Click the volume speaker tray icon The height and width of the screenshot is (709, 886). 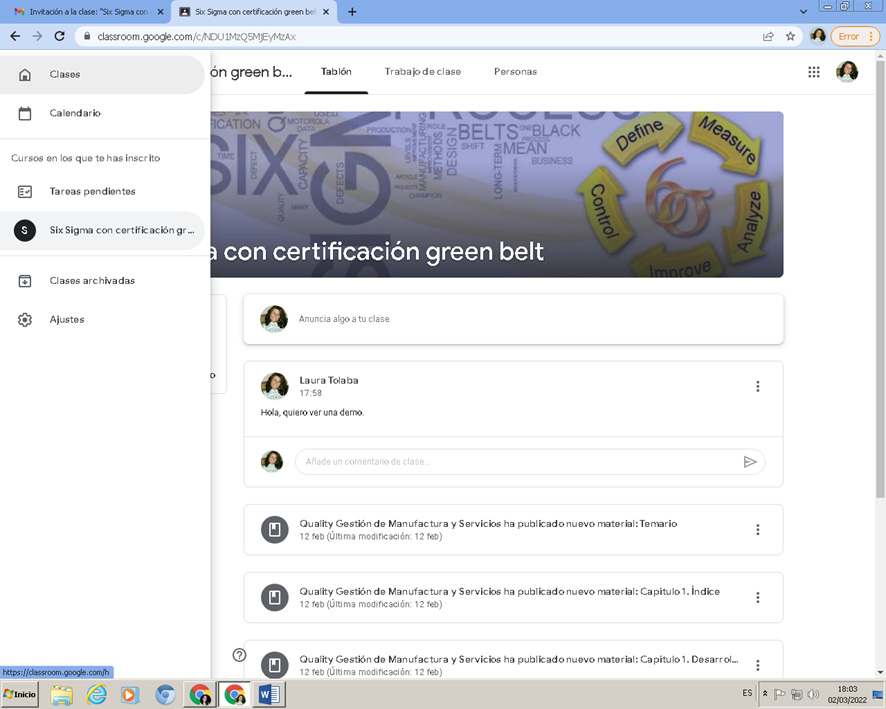click(x=813, y=694)
